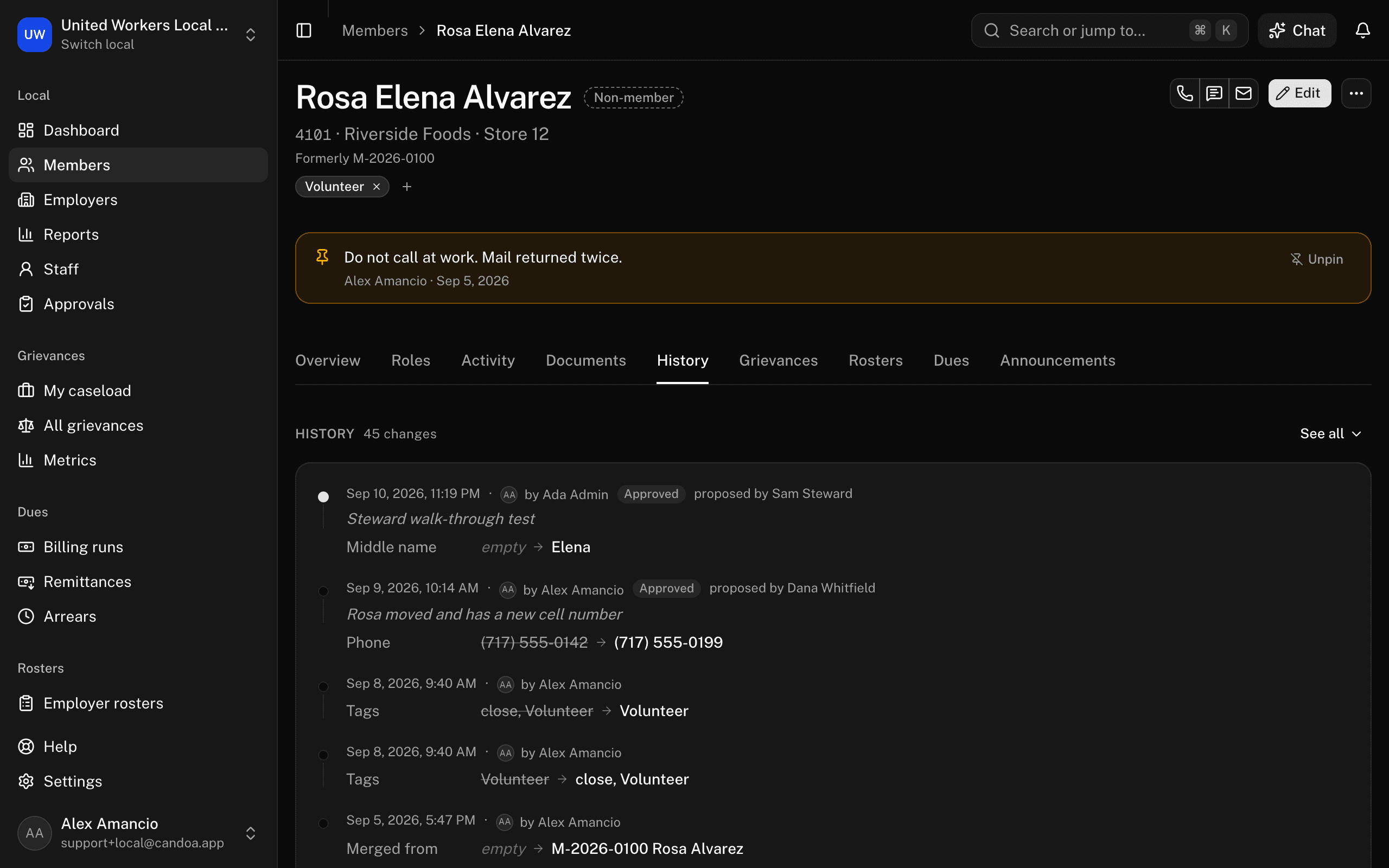Click the Staff person icon
This screenshot has height=868, width=1389.
(26, 269)
